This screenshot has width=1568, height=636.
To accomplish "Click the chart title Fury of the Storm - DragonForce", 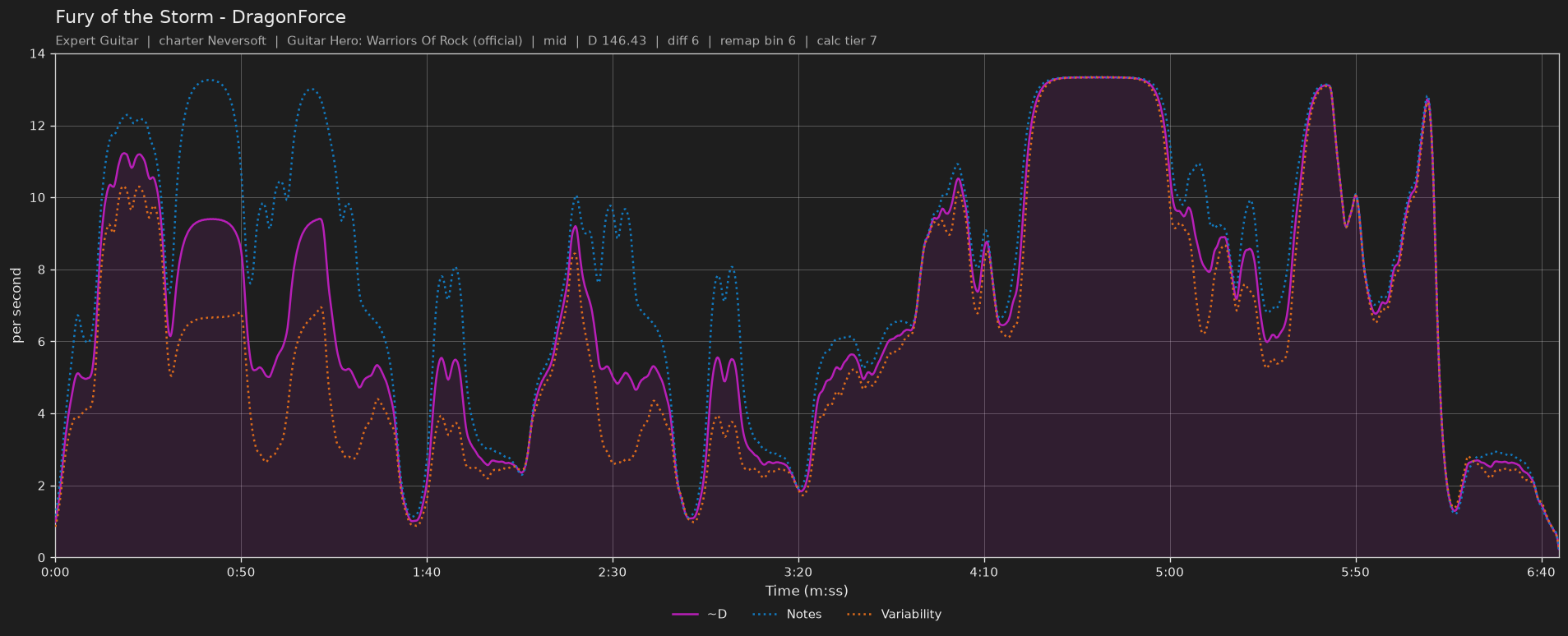I will 201,17.
